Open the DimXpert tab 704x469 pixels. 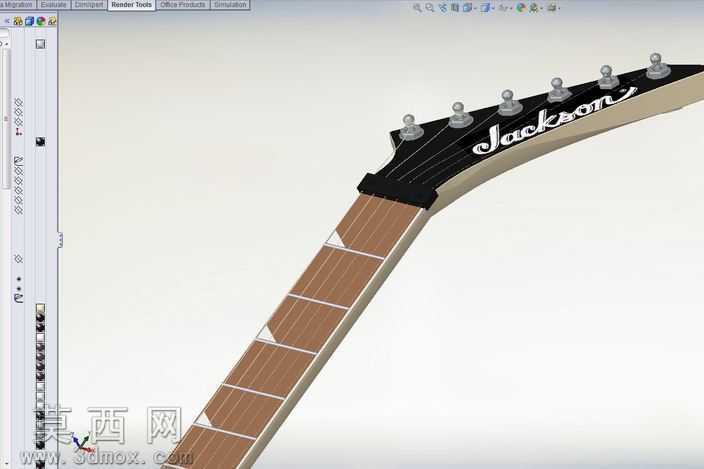89,4
